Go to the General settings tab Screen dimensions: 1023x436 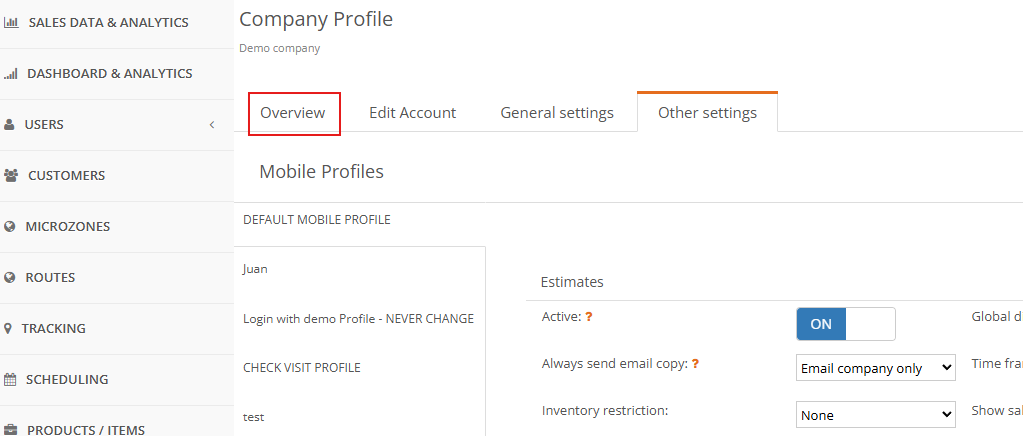[557, 113]
